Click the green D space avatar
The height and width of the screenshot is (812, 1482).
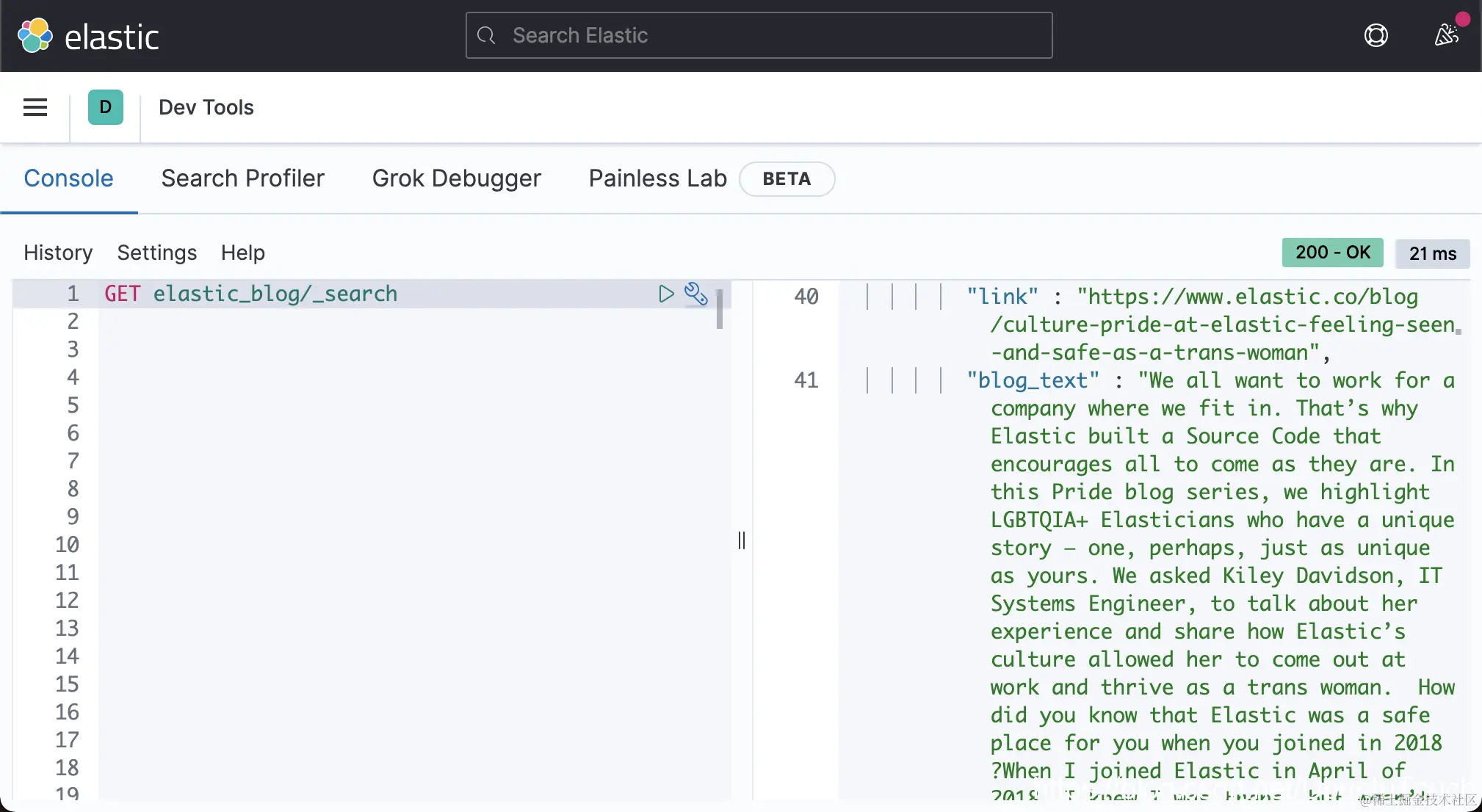pyautogui.click(x=106, y=107)
